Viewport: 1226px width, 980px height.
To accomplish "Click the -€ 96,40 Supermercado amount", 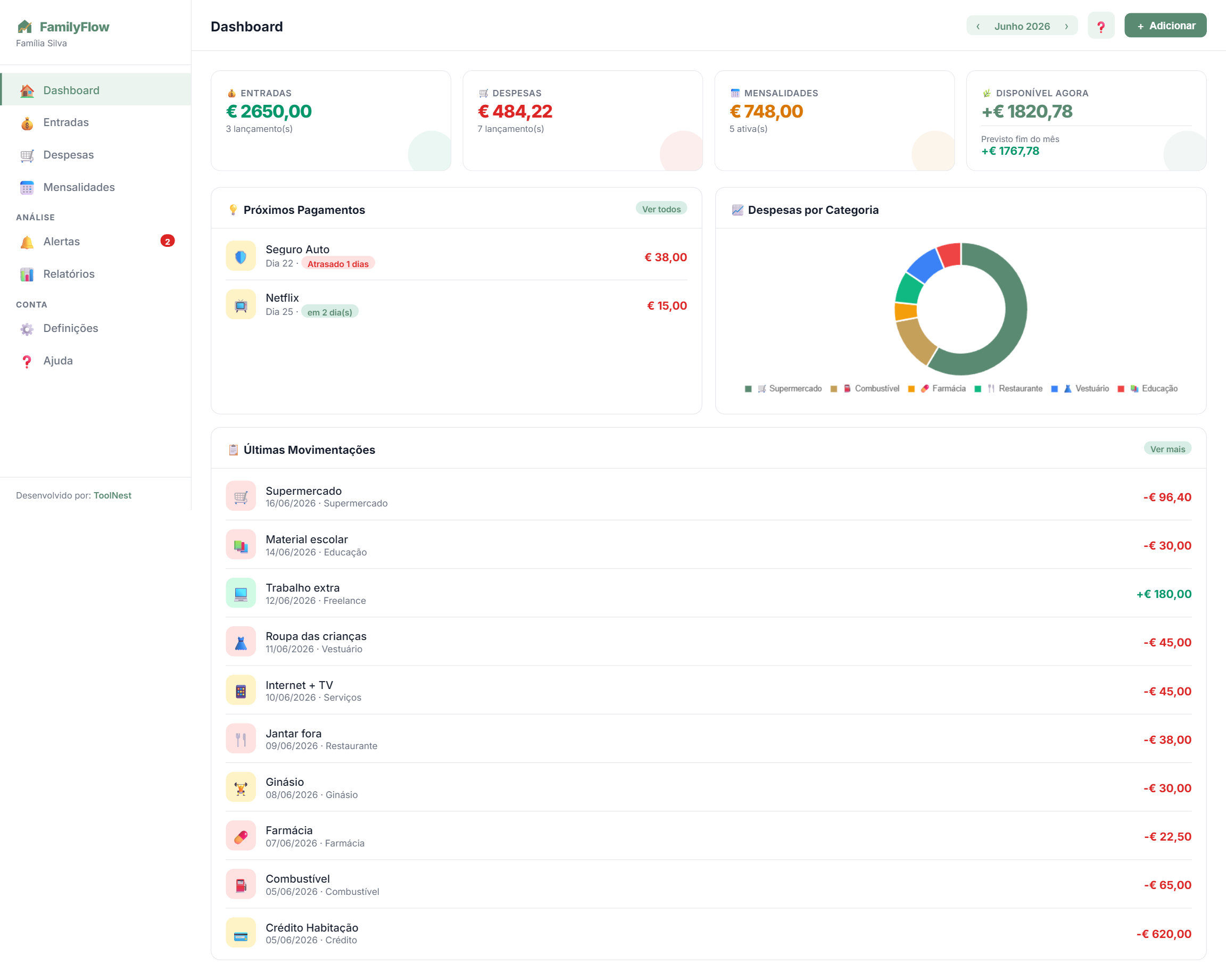I will pos(1167,497).
